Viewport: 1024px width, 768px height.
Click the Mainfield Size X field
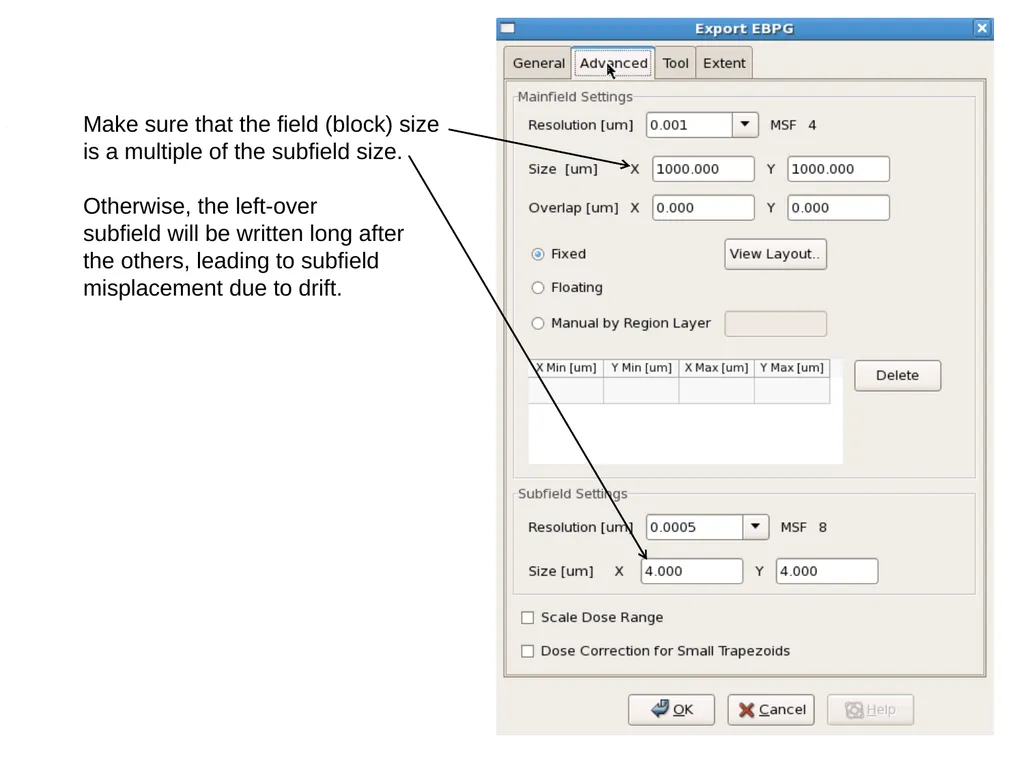click(703, 169)
